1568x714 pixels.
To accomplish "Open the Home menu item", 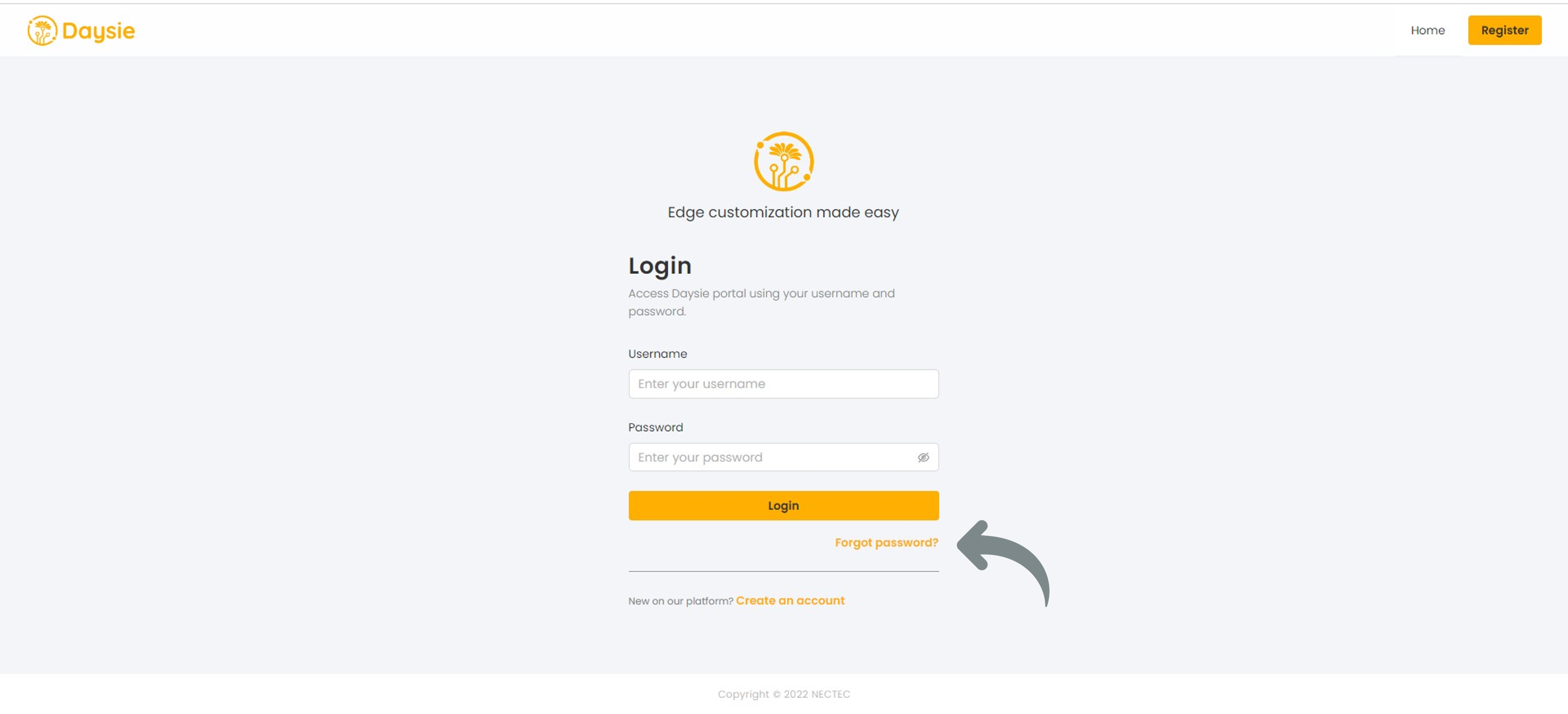I will click(1427, 30).
